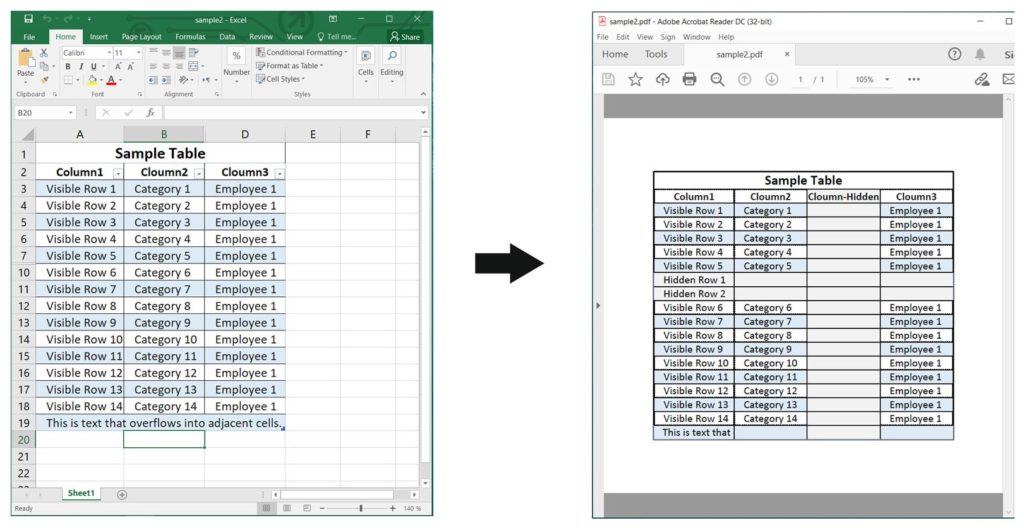Screen dimensions: 1024x530
Task: Add a new sheet with plus icon
Action: (122, 494)
